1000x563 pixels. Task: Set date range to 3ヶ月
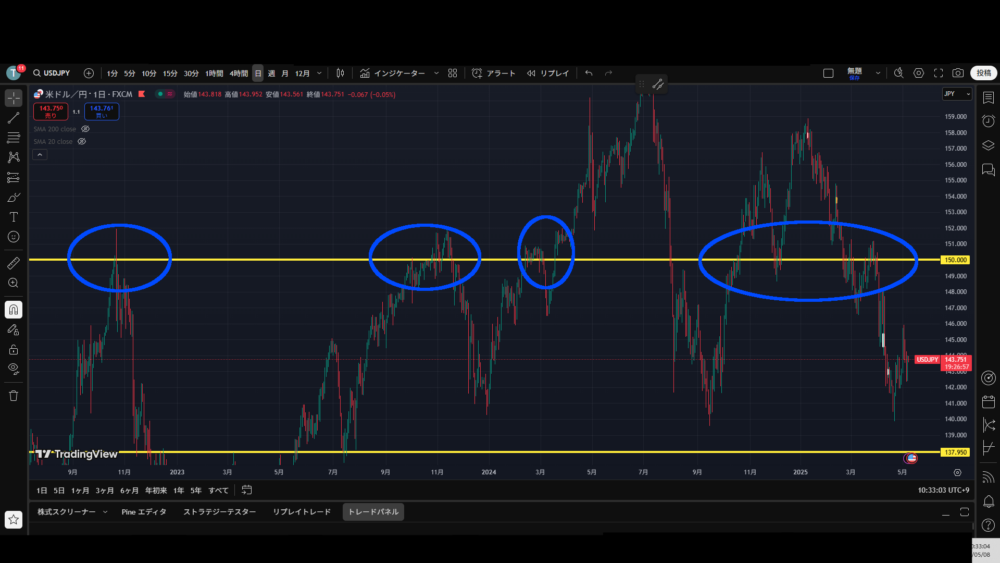click(105, 490)
